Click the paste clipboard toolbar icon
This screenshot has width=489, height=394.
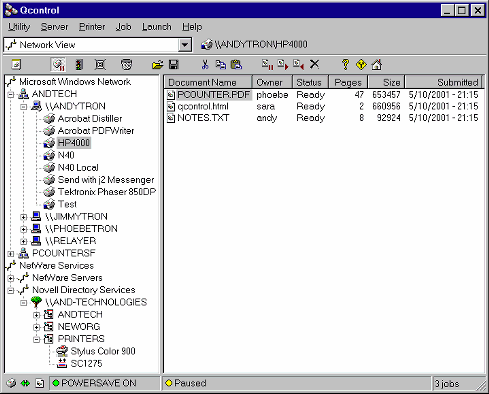[x=236, y=65]
